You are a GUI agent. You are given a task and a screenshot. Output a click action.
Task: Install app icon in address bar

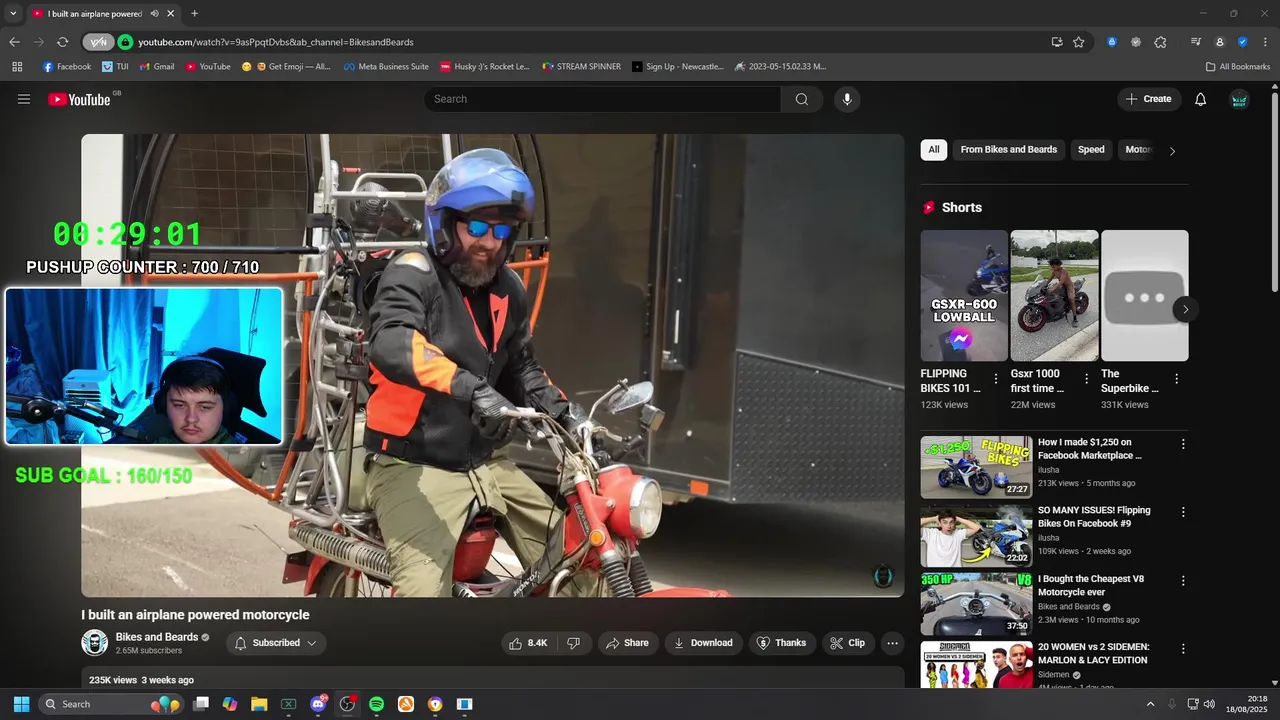click(x=1057, y=42)
